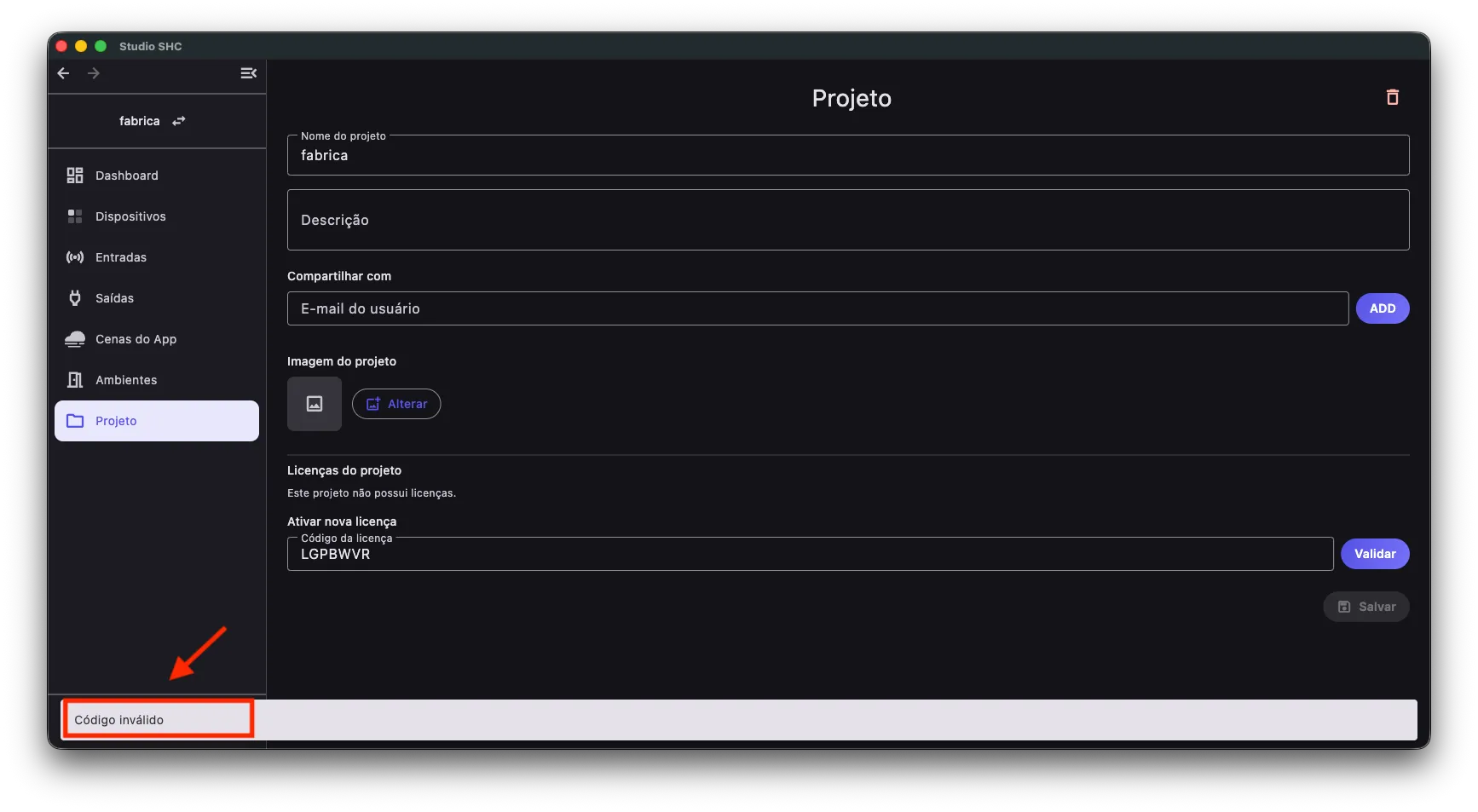Click the forward arrow navigation icon

click(94, 73)
